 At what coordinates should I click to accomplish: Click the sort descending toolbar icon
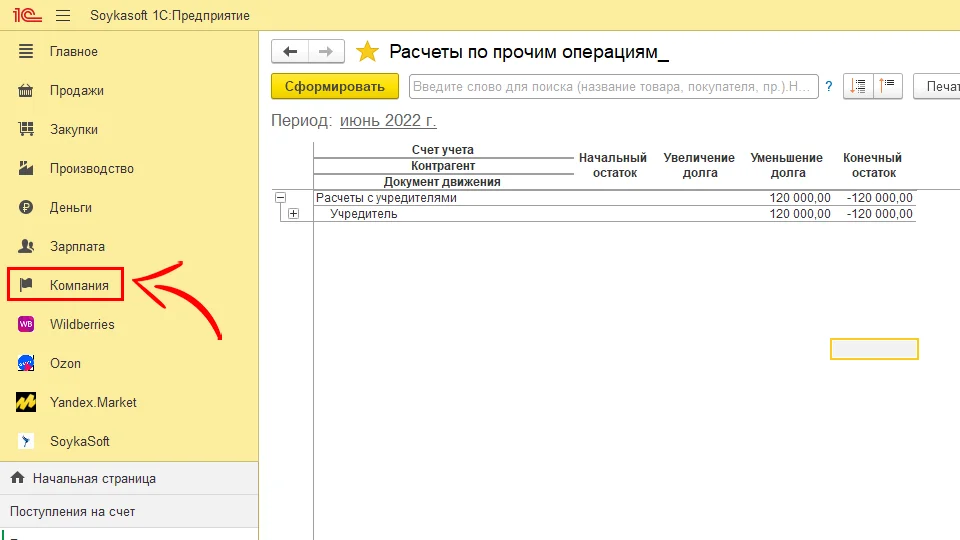pos(858,86)
